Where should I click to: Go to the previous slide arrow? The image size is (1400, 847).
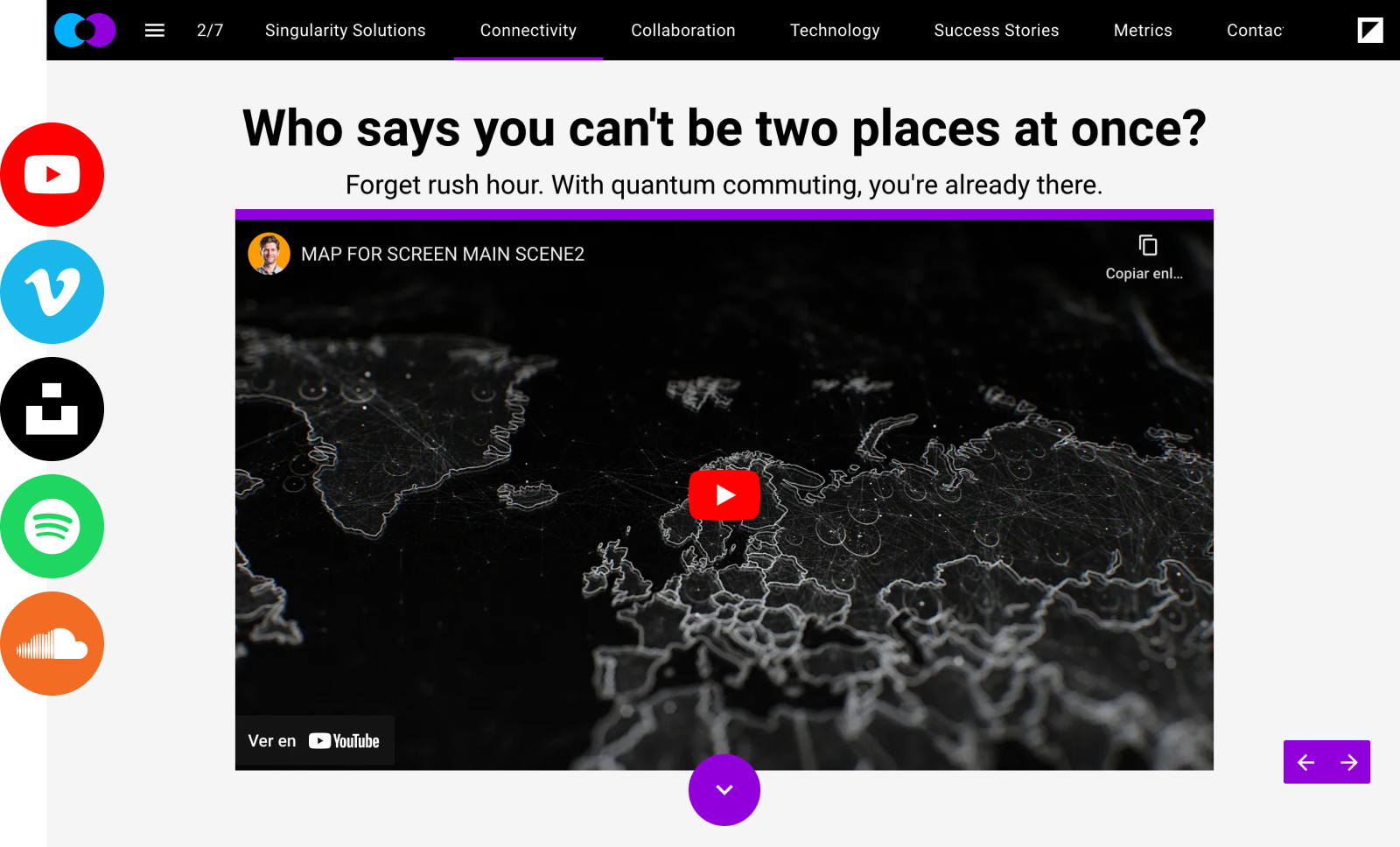1305,763
